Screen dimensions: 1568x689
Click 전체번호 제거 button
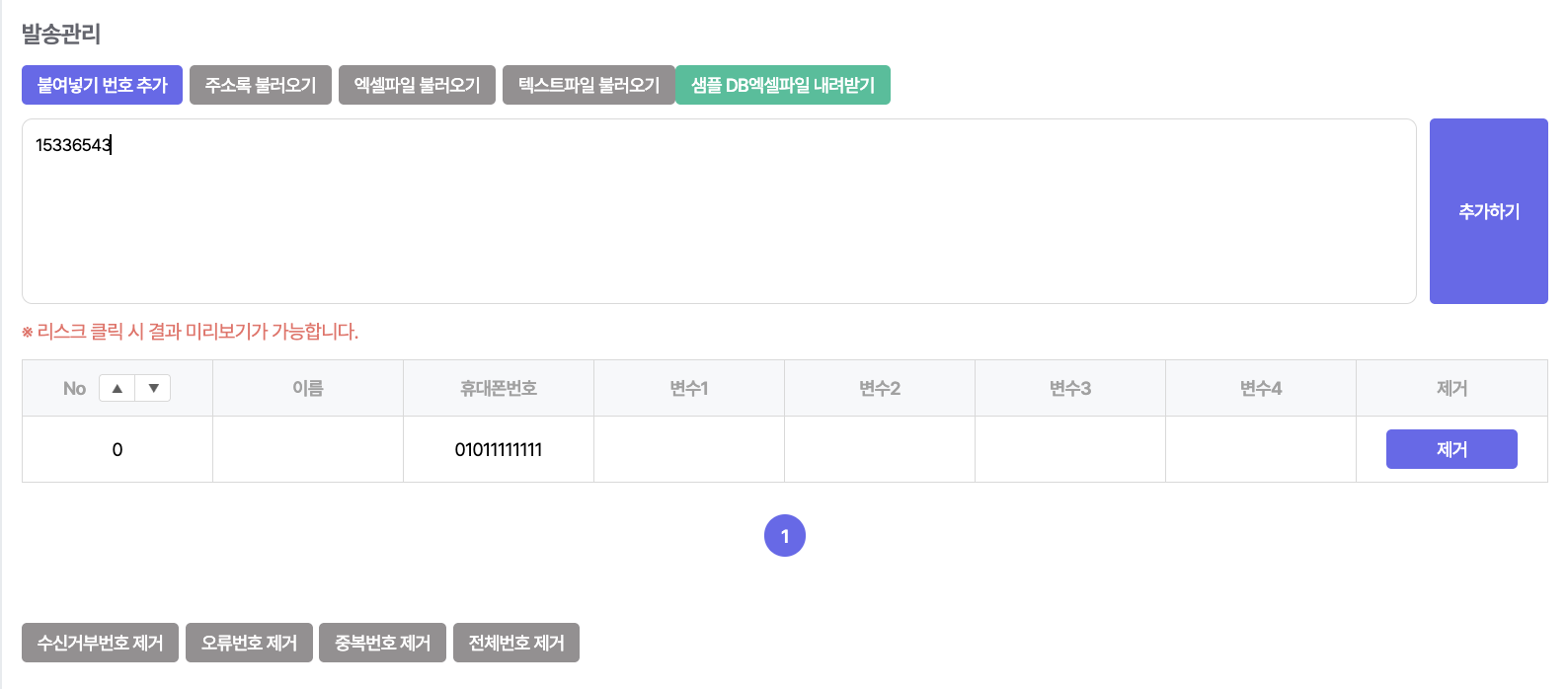(516, 643)
